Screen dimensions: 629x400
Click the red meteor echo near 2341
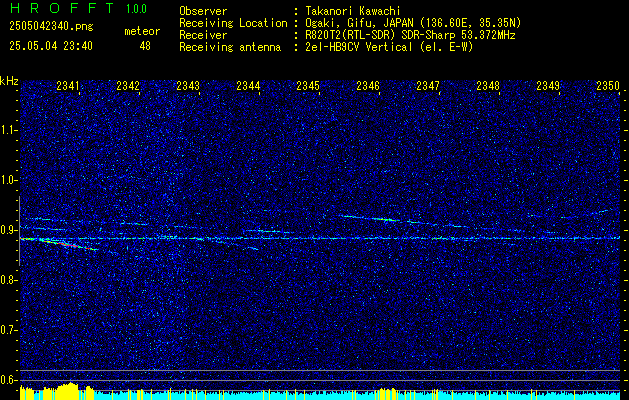pos(68,244)
